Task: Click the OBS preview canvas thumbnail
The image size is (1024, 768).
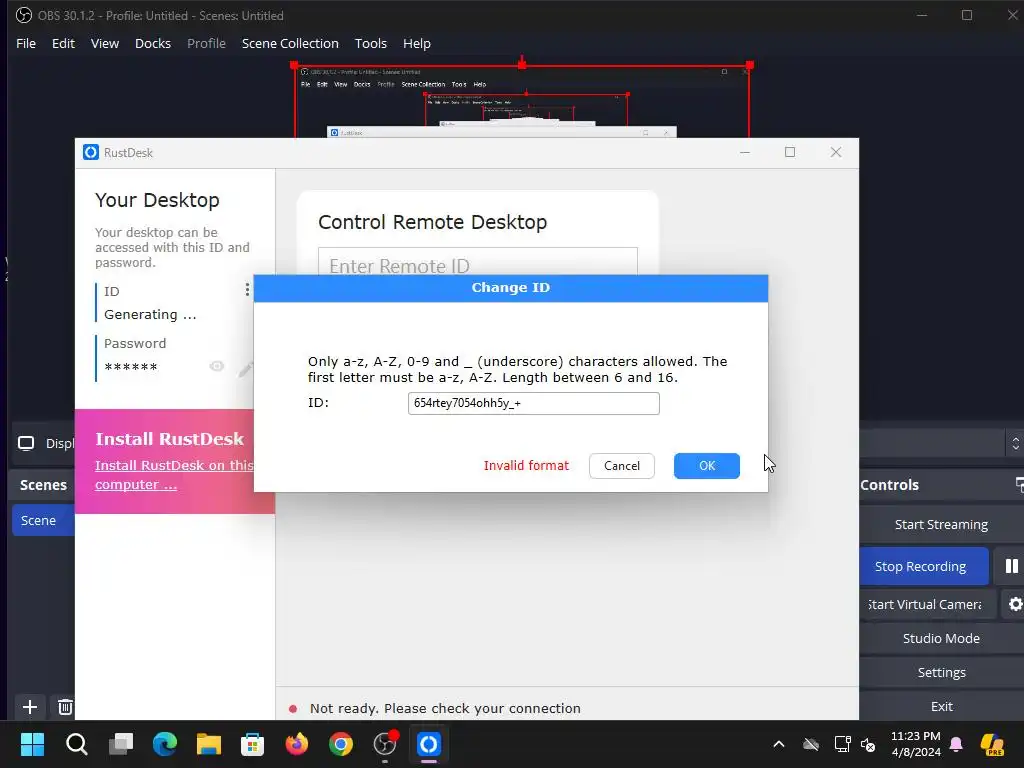Action: click(522, 100)
